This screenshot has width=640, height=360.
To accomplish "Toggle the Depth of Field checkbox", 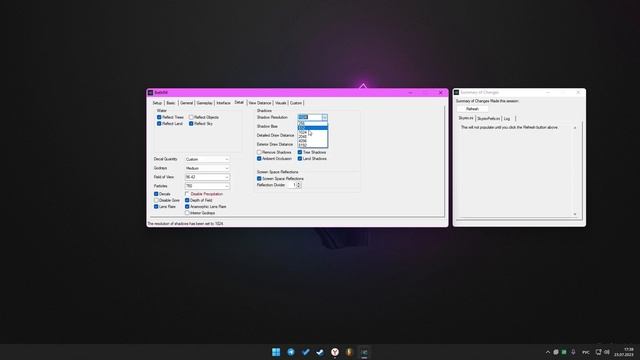I will point(187,200).
